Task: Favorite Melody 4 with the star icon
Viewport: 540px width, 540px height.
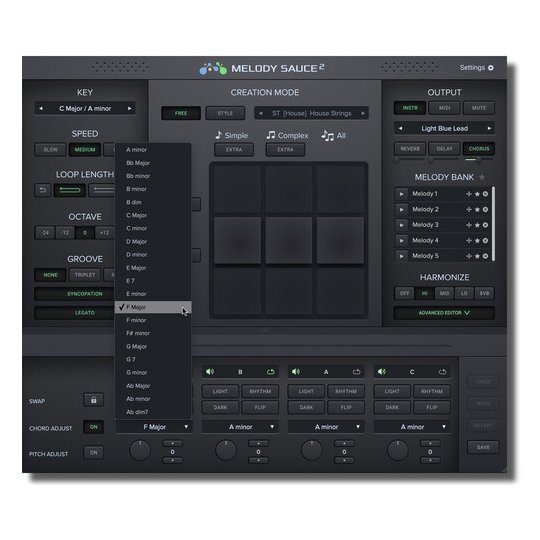Action: (477, 240)
